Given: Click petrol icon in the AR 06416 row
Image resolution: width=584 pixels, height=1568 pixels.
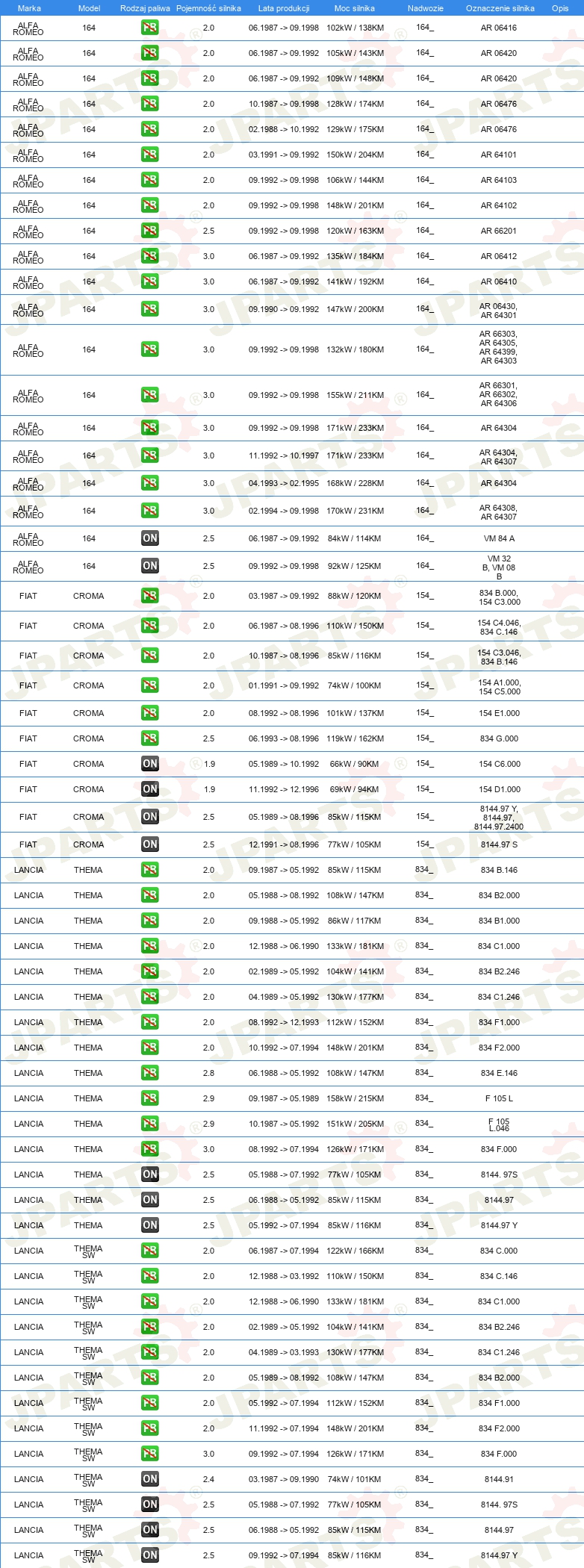Looking at the screenshot, I should pyautogui.click(x=150, y=28).
